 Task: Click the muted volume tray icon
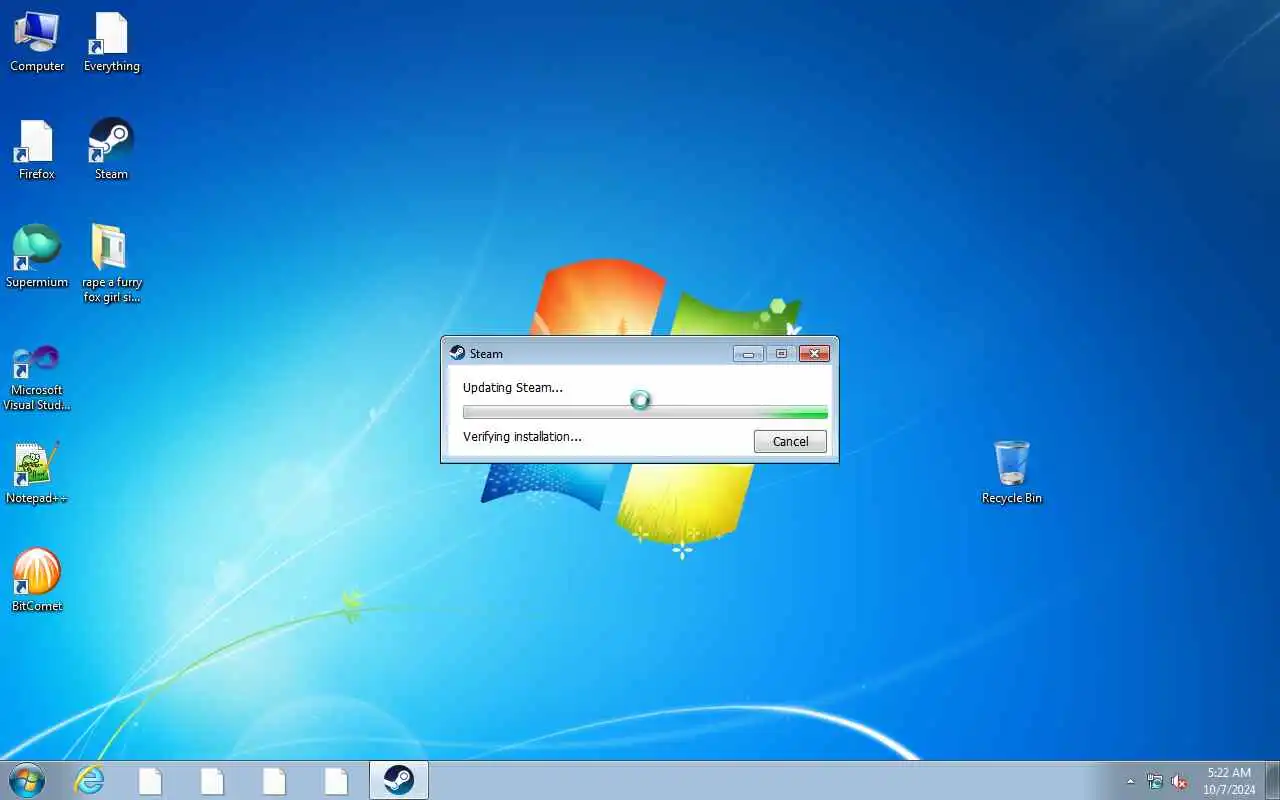[1179, 782]
